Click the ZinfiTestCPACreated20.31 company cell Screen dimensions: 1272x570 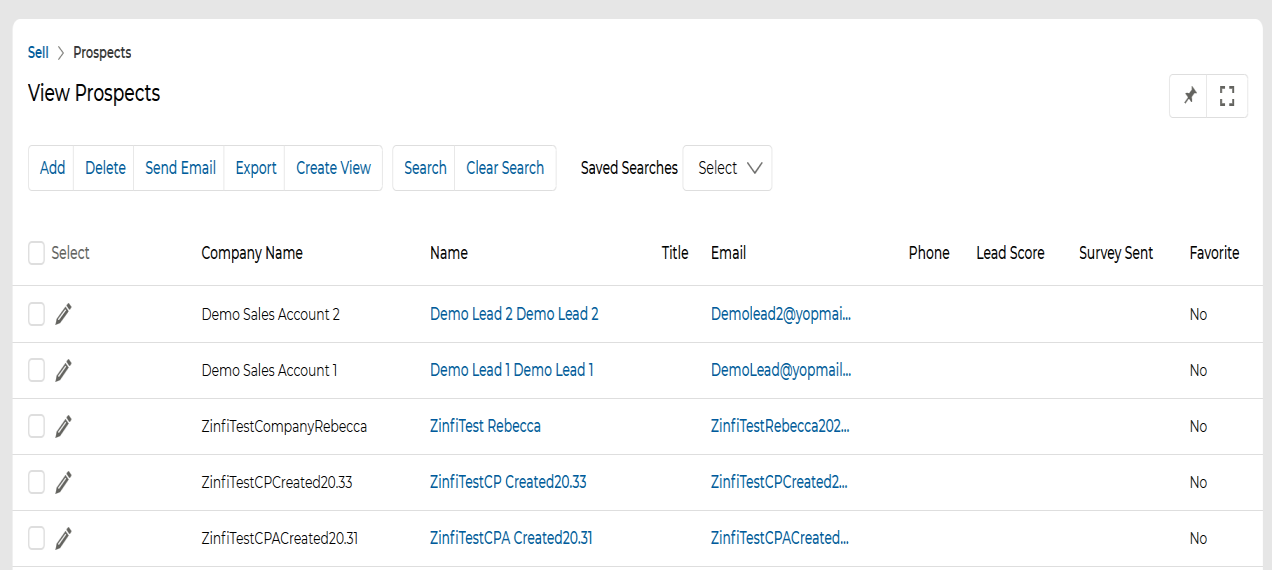point(280,538)
